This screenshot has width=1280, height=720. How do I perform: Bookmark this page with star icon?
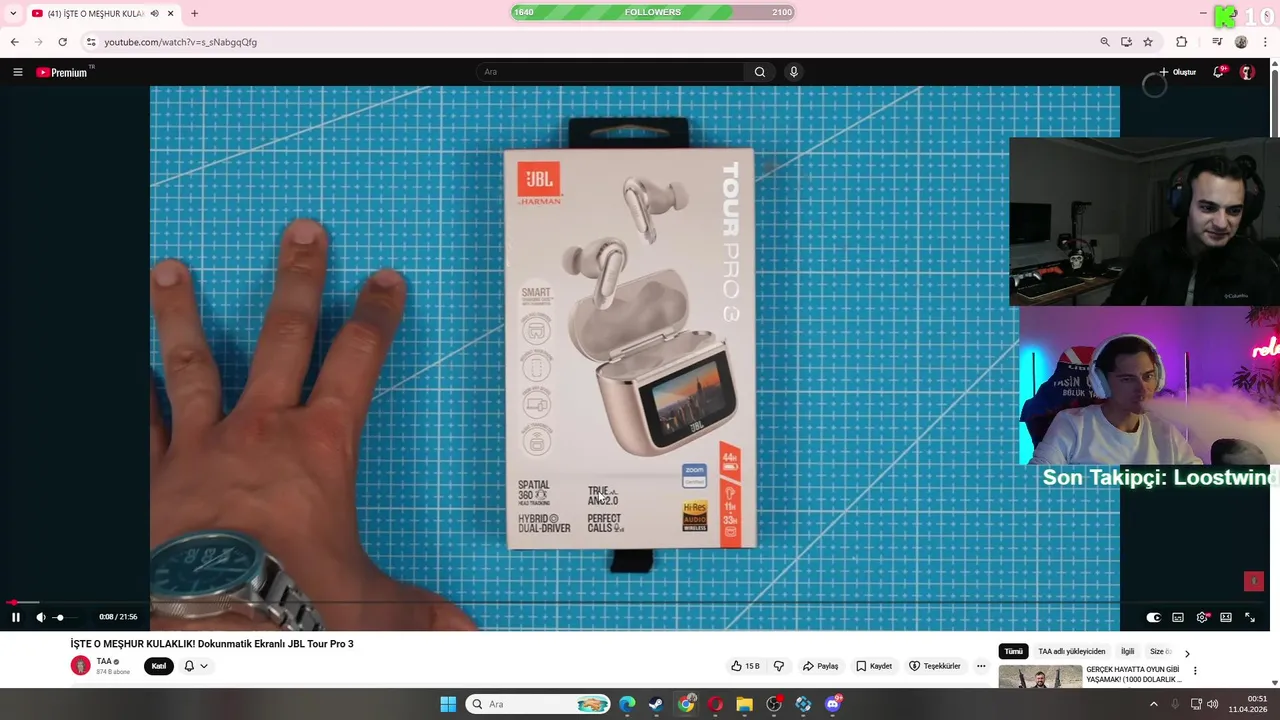[x=1148, y=42]
